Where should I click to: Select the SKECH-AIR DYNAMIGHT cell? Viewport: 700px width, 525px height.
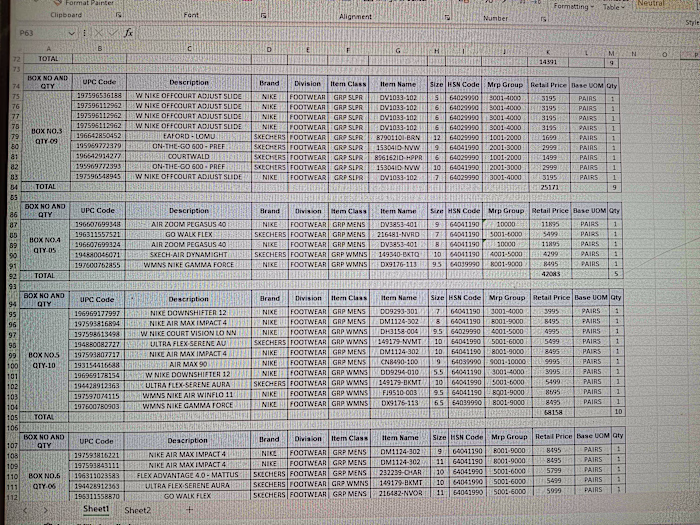point(188,254)
